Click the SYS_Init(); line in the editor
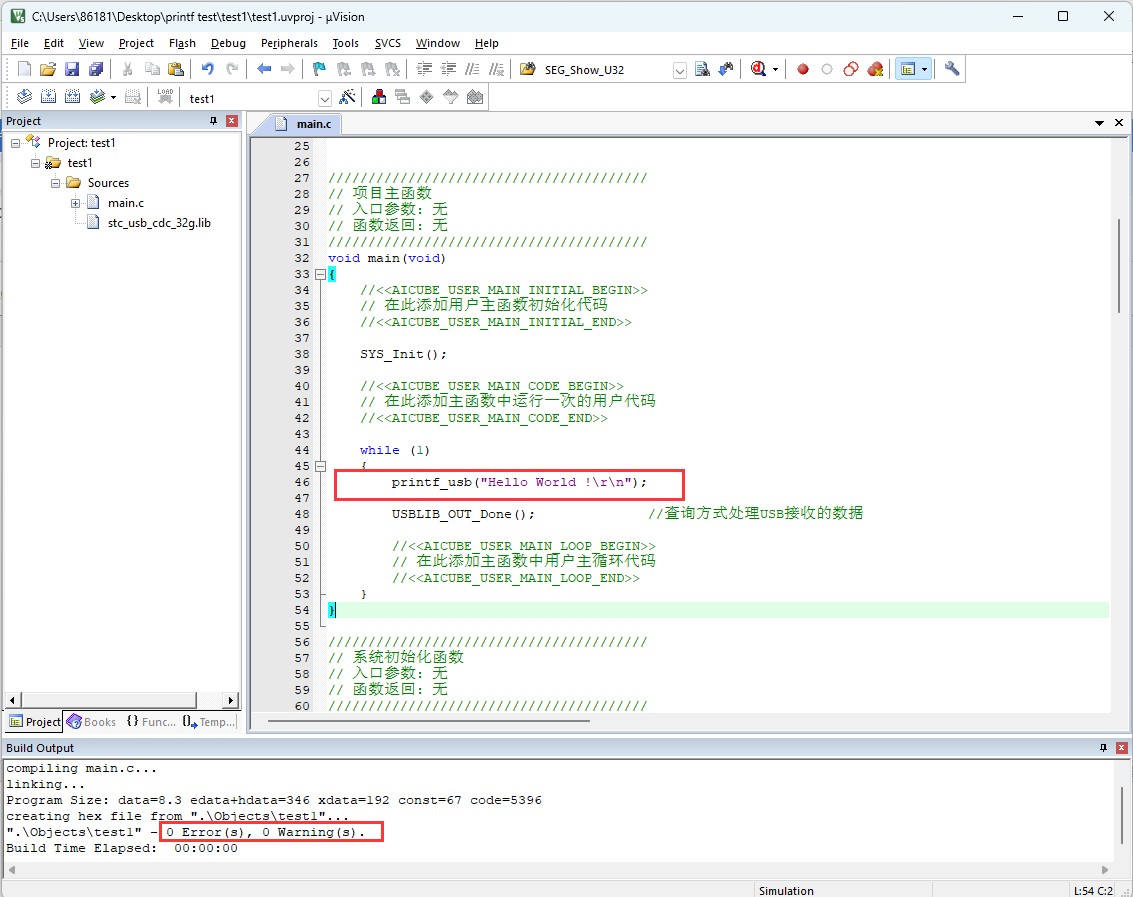Viewport: 1133px width, 897px height. [403, 354]
